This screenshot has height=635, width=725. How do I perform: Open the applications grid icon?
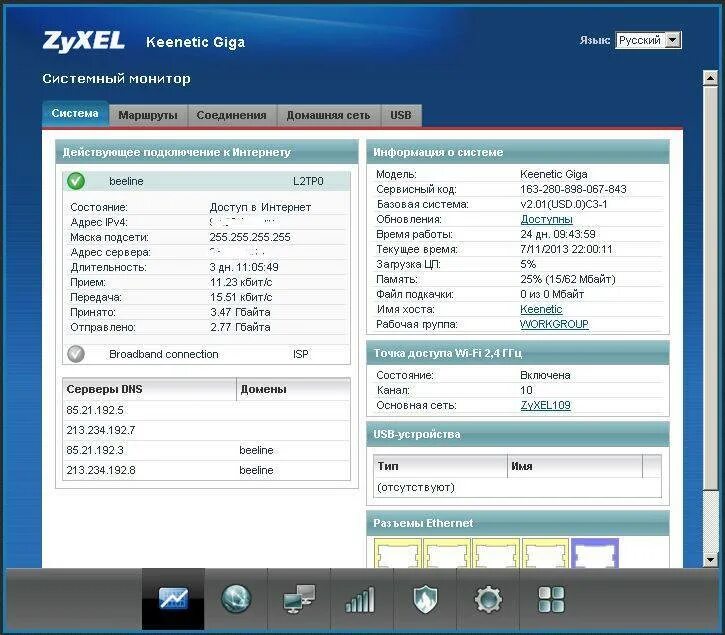[x=551, y=599]
